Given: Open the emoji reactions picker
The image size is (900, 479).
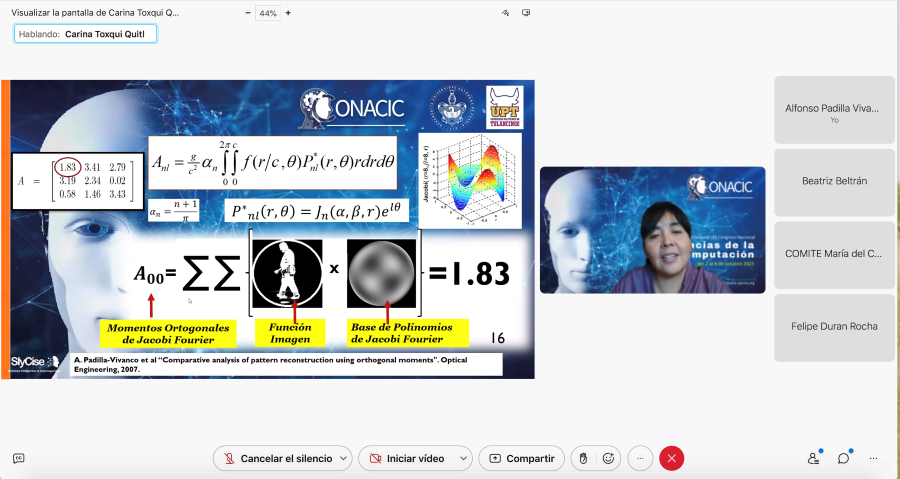Looking at the screenshot, I should point(607,458).
